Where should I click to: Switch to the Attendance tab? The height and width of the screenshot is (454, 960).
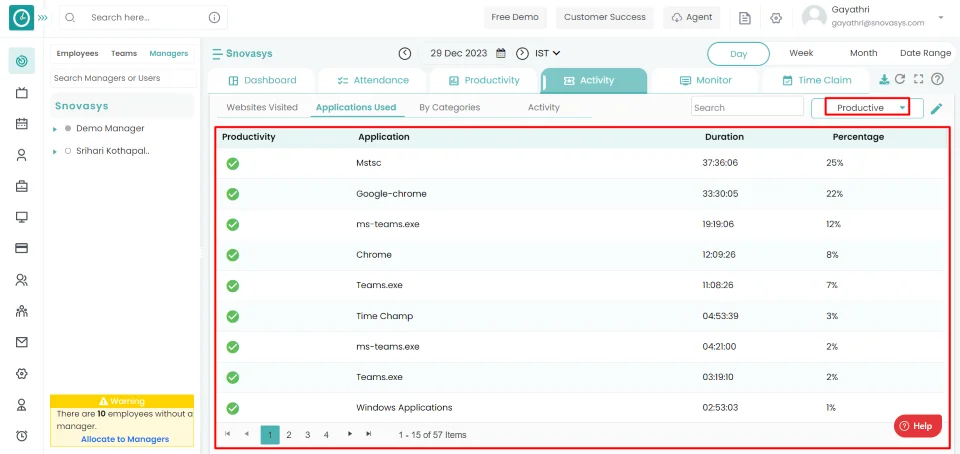click(x=373, y=80)
